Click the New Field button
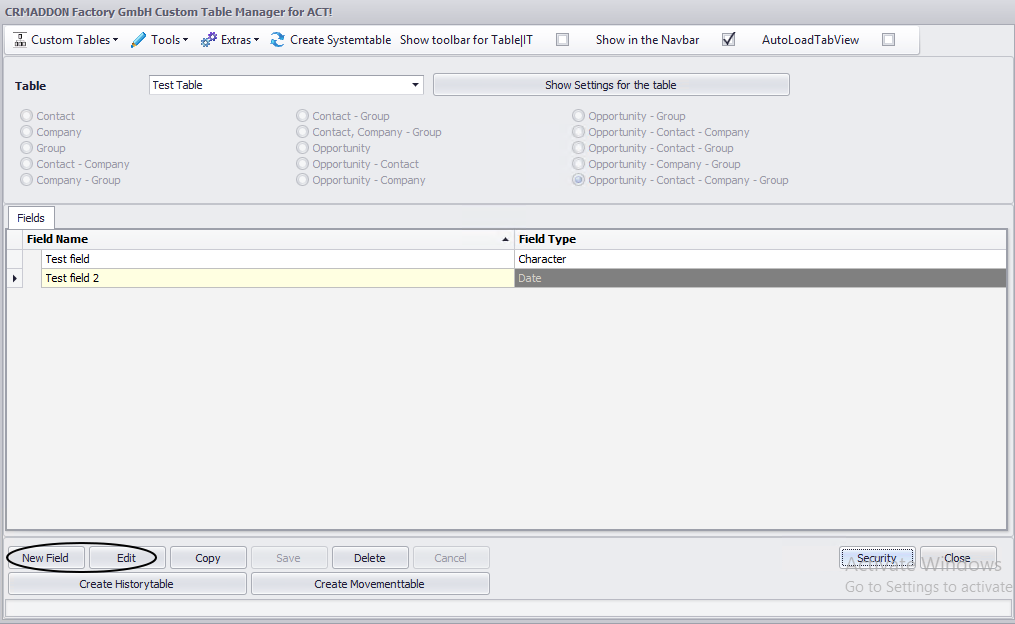Screen dimensions: 1015x624 click(x=45, y=558)
